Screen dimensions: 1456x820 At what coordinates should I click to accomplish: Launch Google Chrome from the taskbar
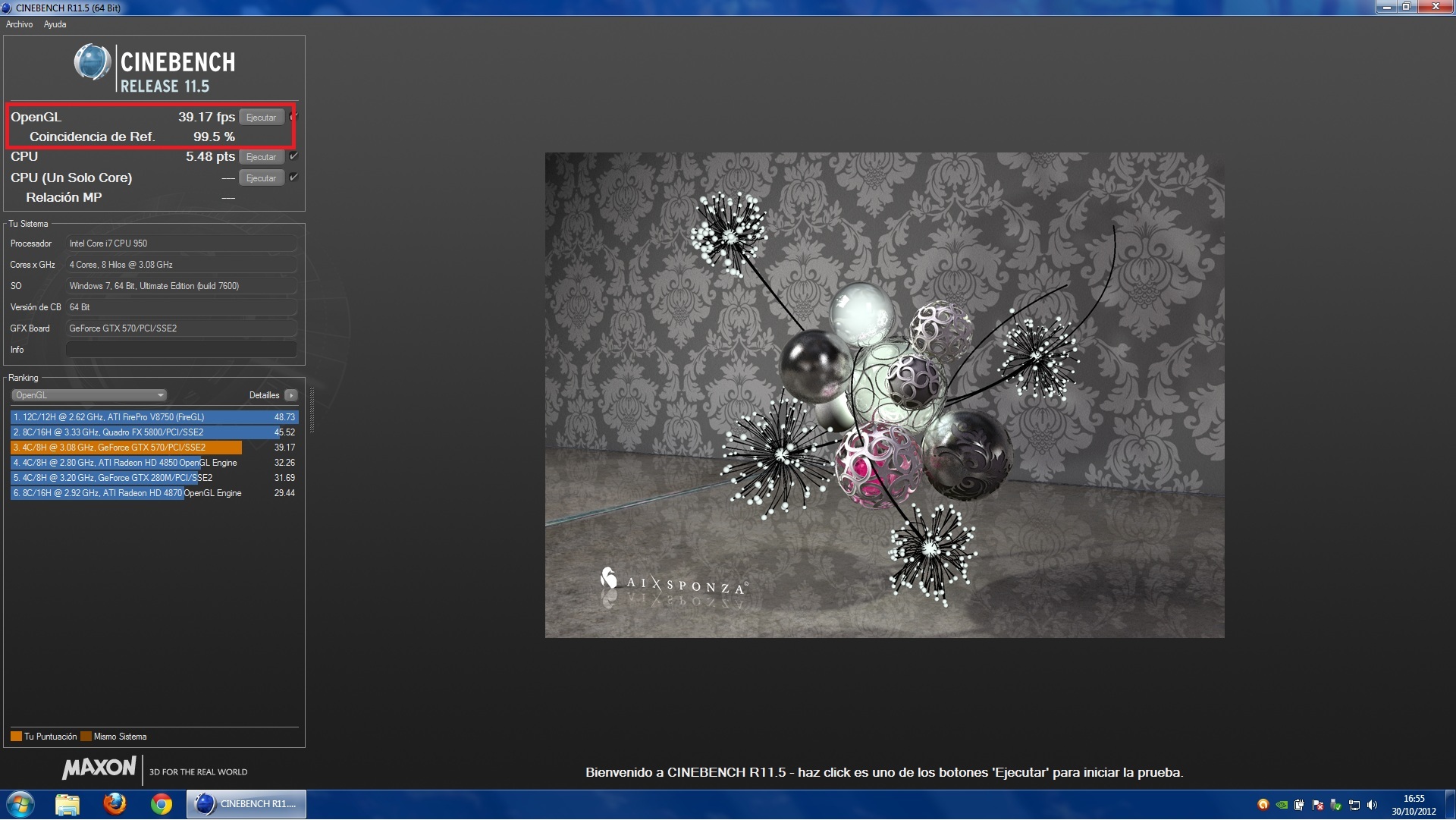[x=161, y=803]
